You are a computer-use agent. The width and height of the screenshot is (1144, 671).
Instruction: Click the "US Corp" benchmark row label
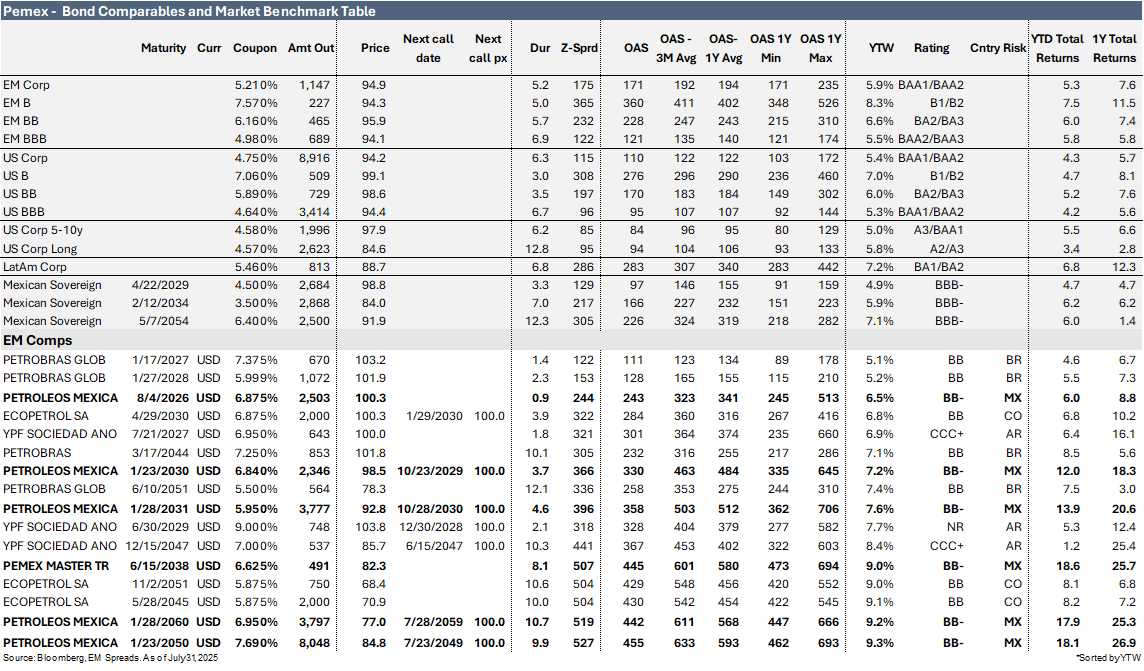click(25, 158)
